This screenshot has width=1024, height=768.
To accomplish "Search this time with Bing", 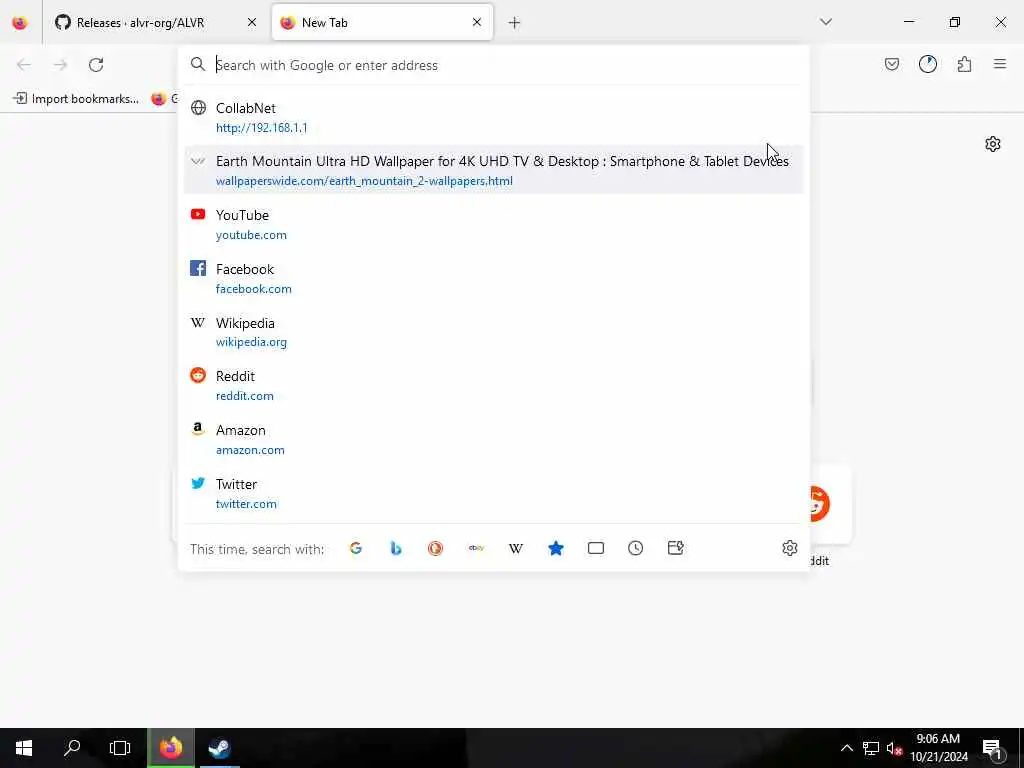I will click(396, 549).
